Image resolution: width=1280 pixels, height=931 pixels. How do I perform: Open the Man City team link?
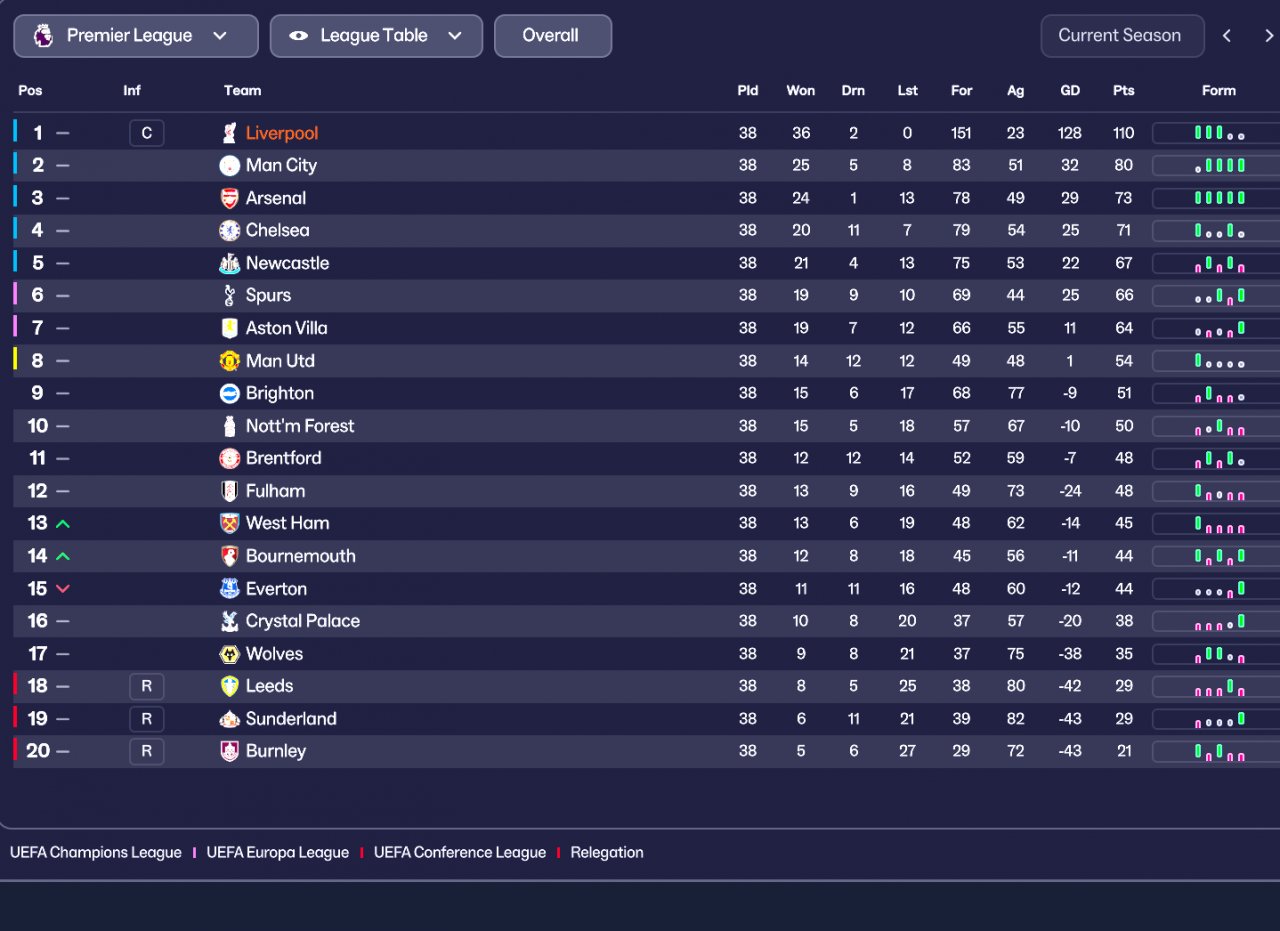281,165
